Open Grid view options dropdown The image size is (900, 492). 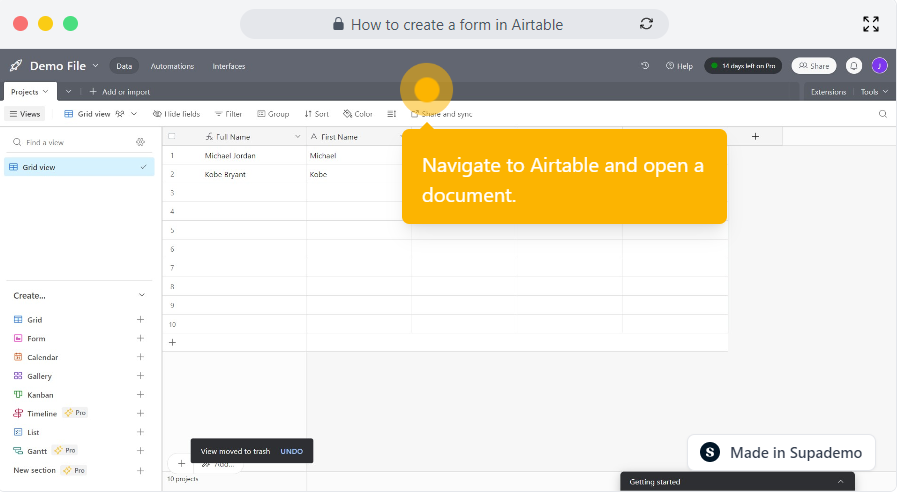(x=134, y=114)
